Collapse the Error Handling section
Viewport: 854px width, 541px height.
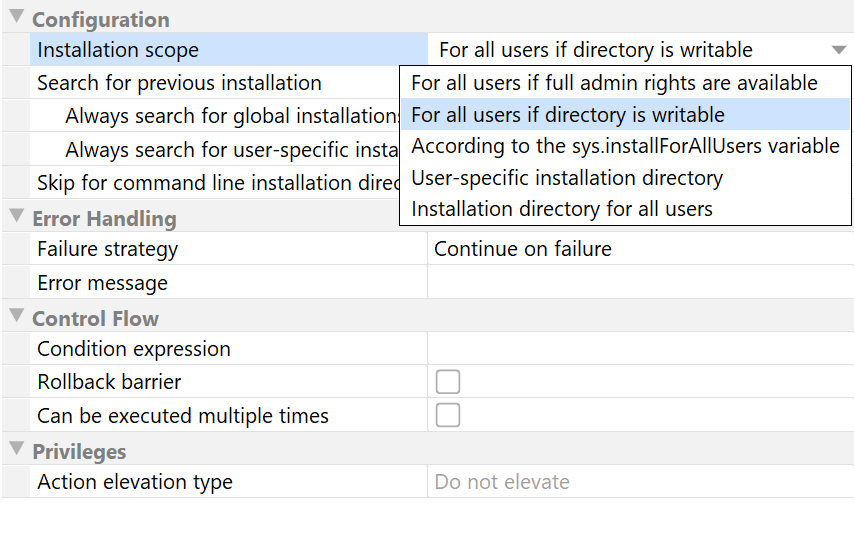tap(15, 217)
